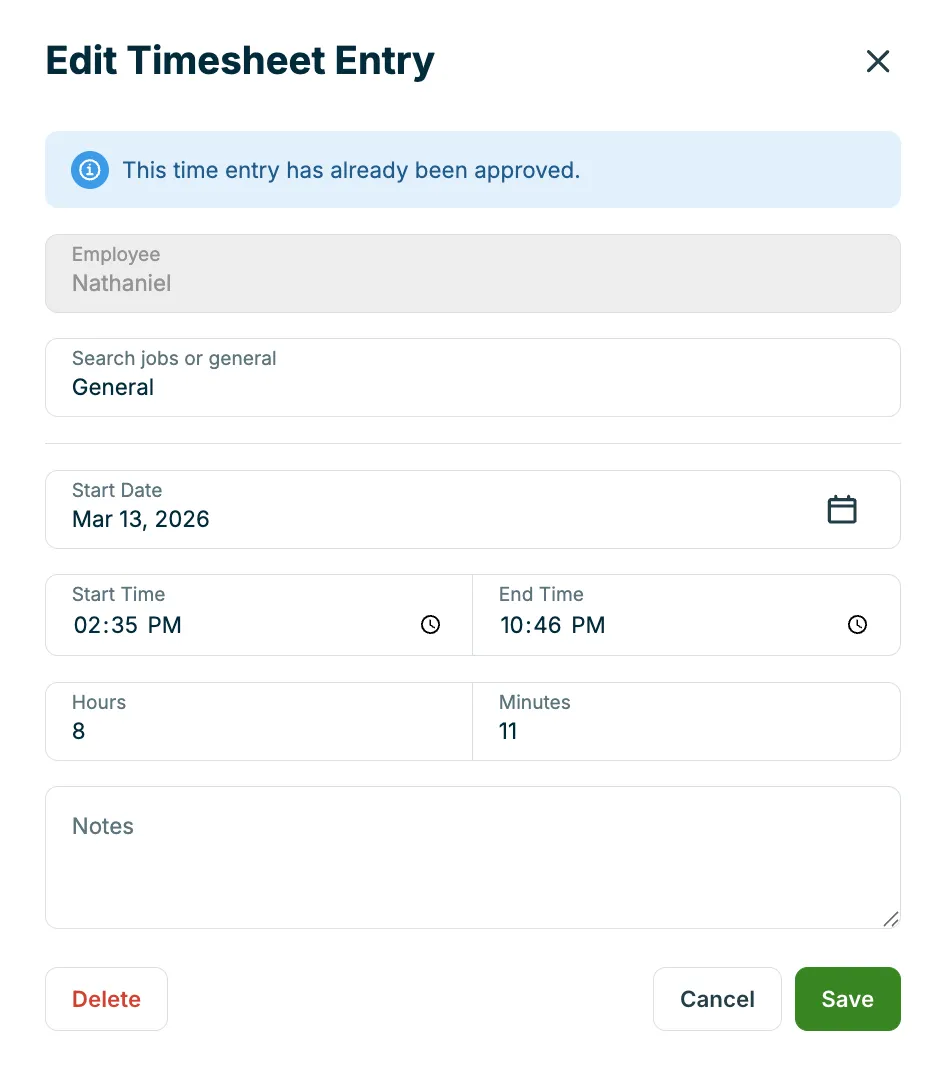Open the Start Time clock picker
Viewport: 942px width, 1078px height.
point(430,624)
